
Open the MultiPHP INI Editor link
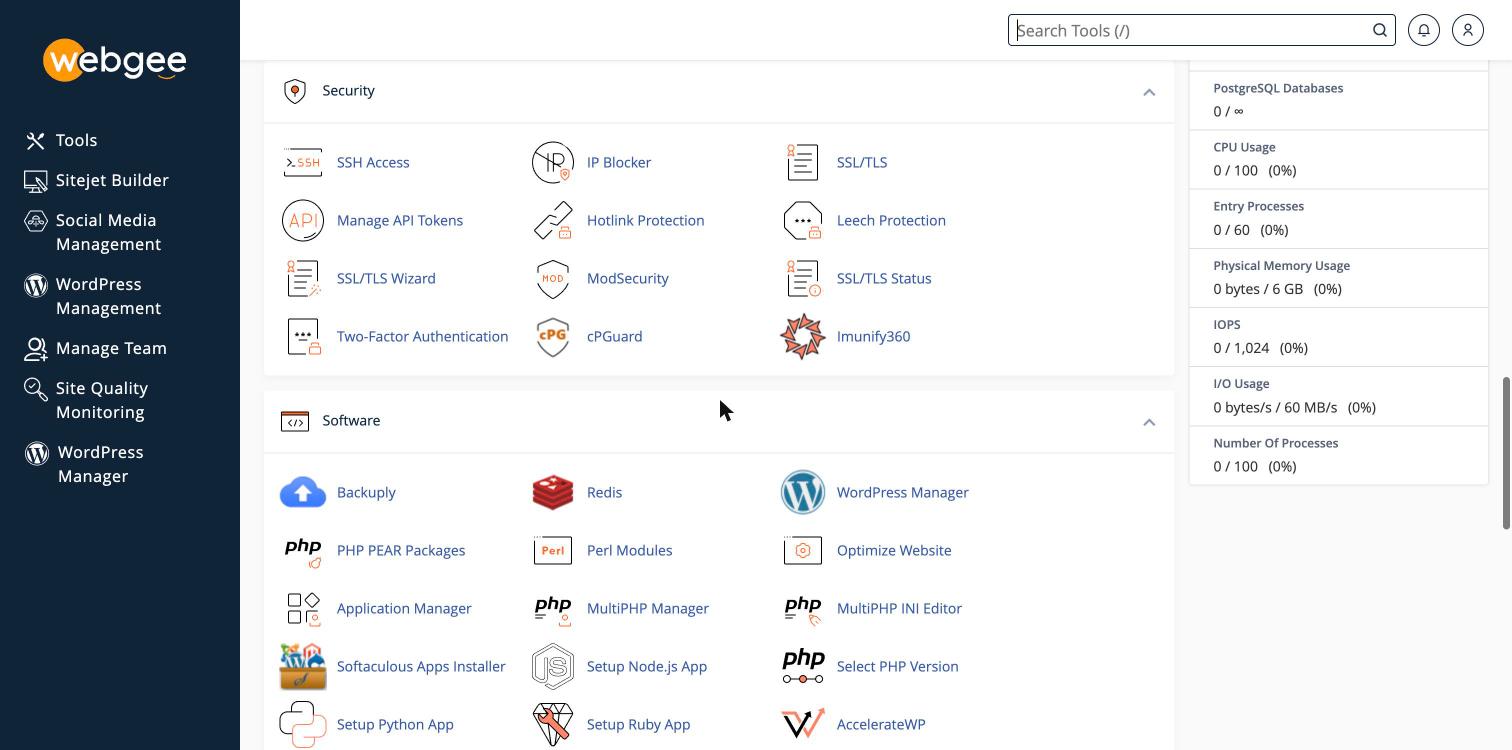coord(899,608)
